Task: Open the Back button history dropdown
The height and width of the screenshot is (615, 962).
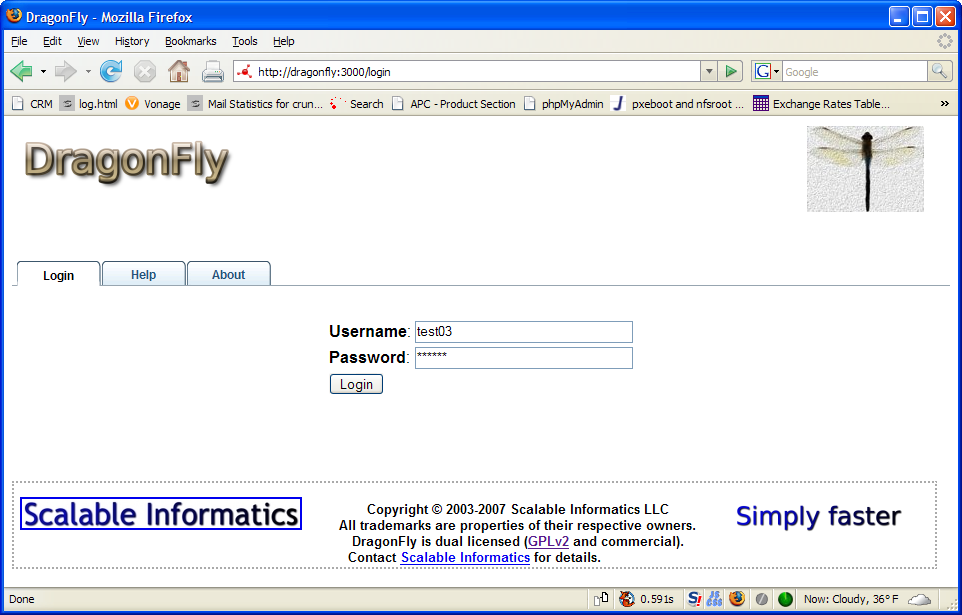Action: point(43,72)
